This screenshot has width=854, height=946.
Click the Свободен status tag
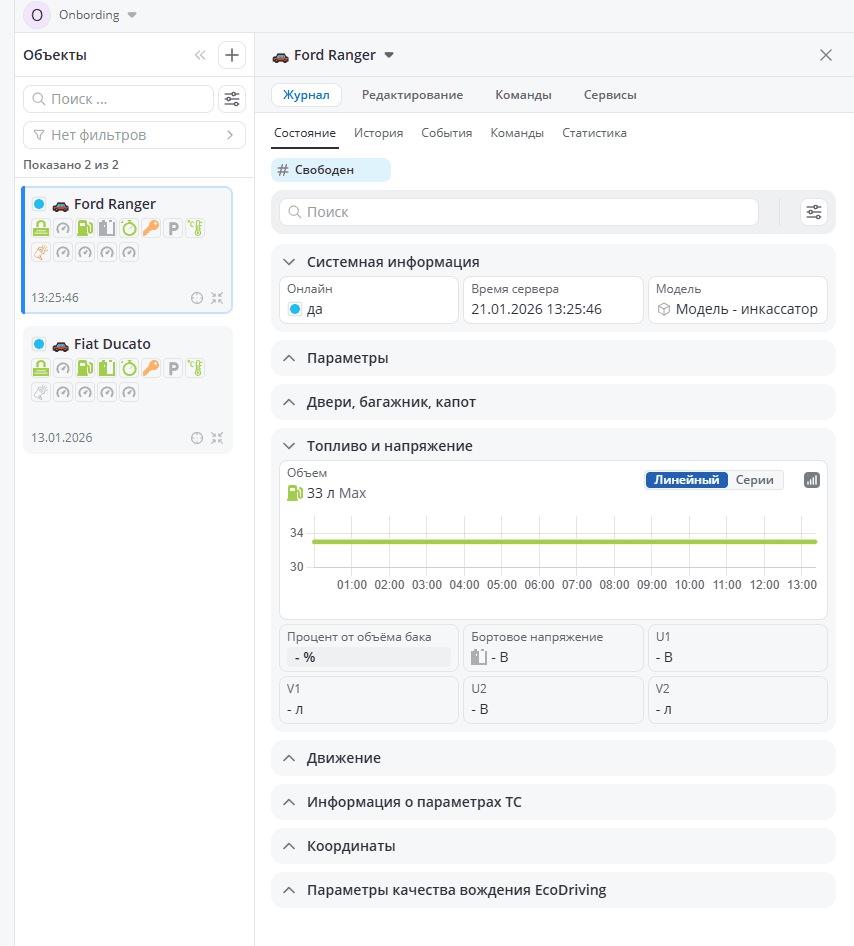point(331,170)
